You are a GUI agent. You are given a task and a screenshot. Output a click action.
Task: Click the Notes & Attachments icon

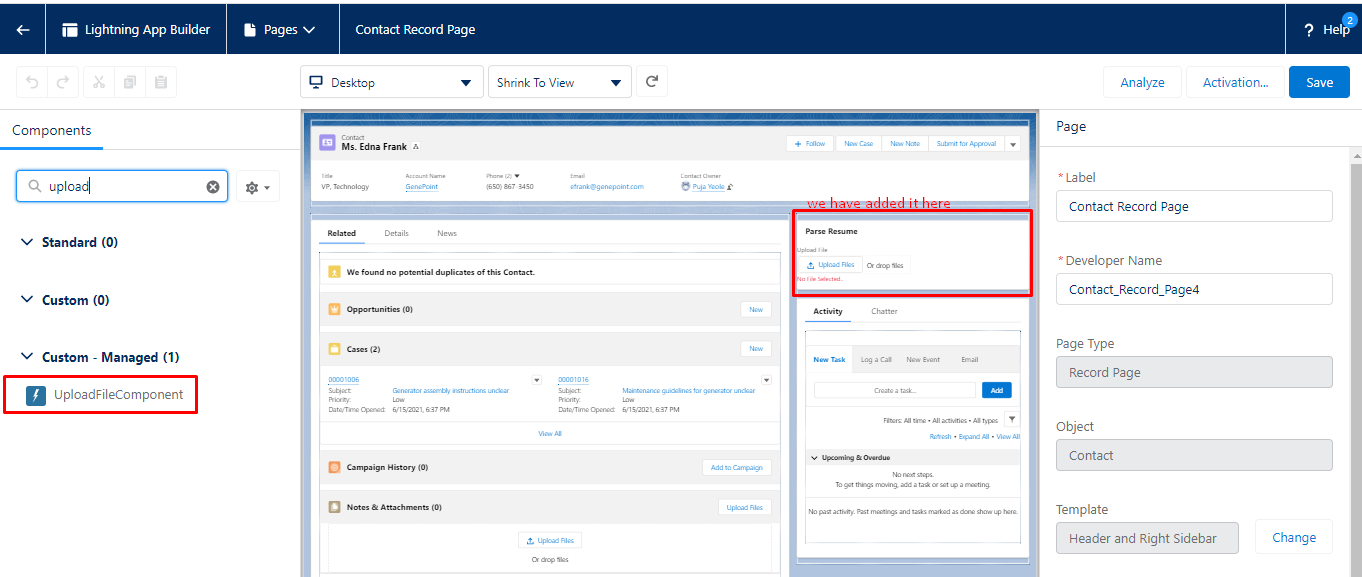click(335, 507)
